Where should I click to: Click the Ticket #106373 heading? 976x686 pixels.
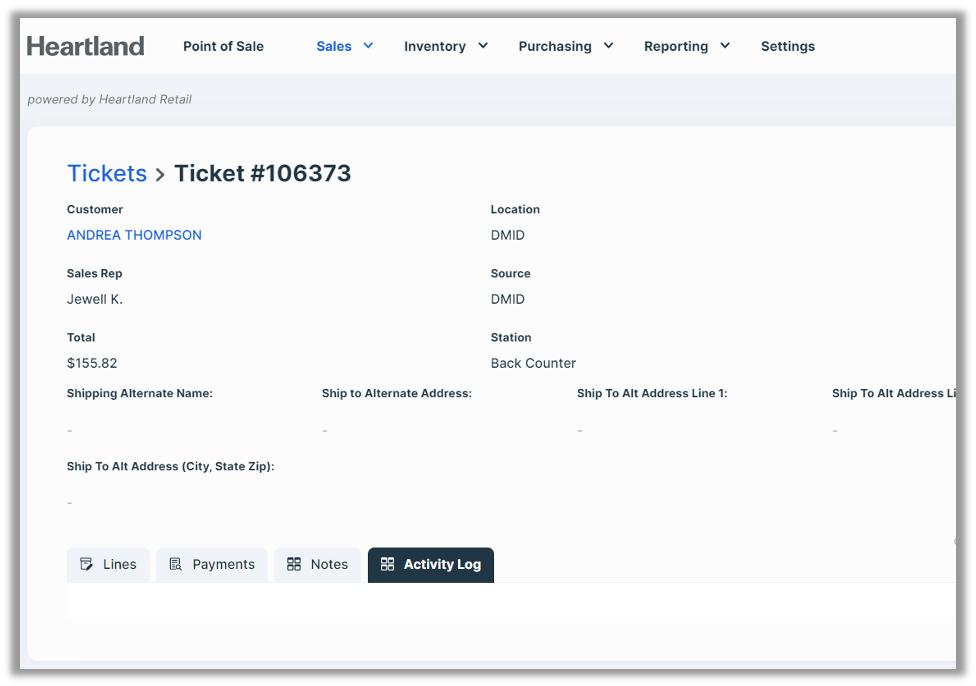click(x=262, y=173)
